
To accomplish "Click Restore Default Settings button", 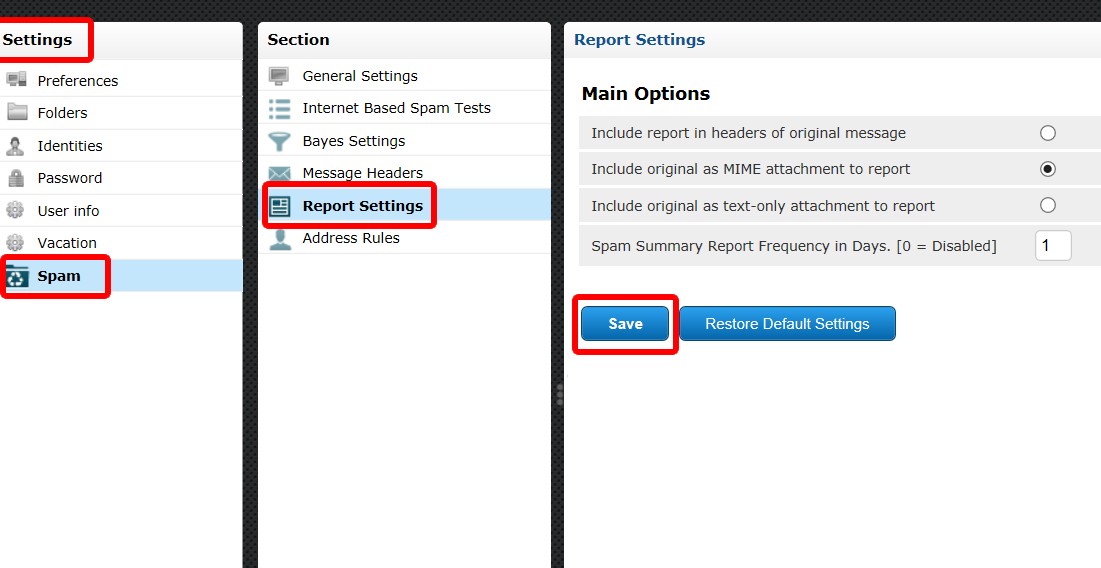I will [787, 324].
